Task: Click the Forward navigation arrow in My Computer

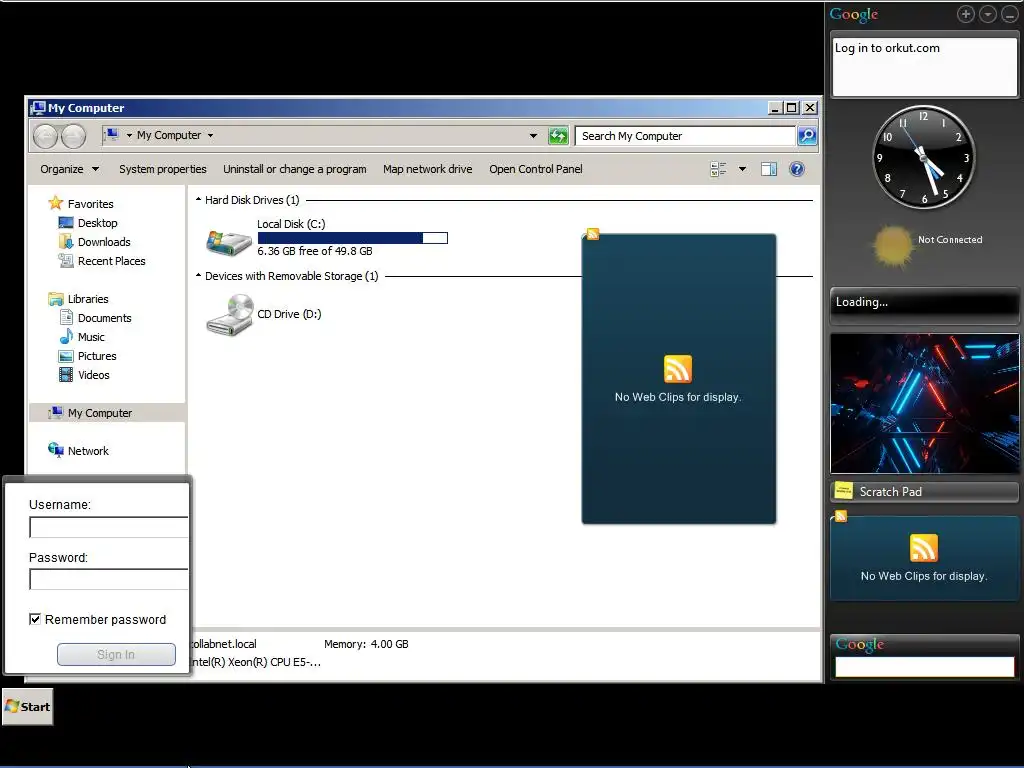Action: (73, 136)
